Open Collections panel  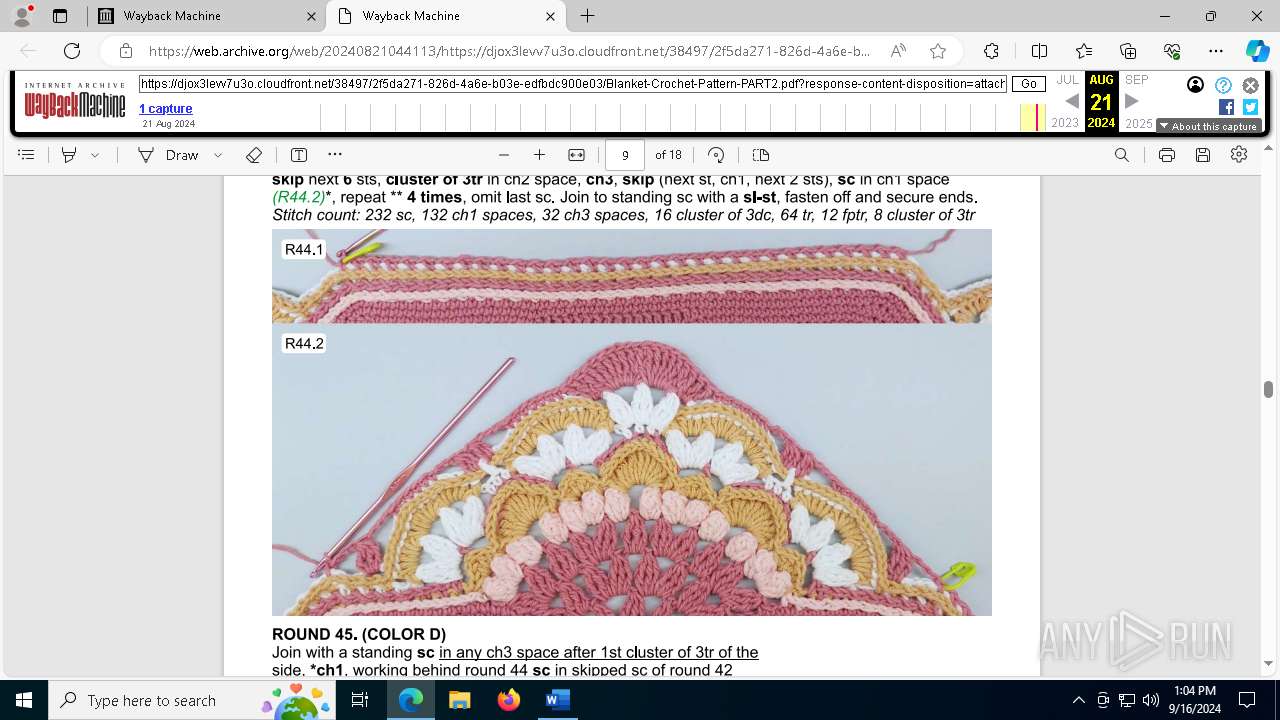tap(1128, 51)
